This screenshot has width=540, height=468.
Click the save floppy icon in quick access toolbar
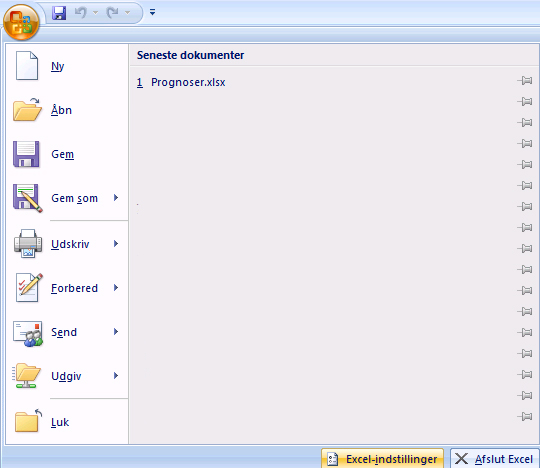(59, 13)
